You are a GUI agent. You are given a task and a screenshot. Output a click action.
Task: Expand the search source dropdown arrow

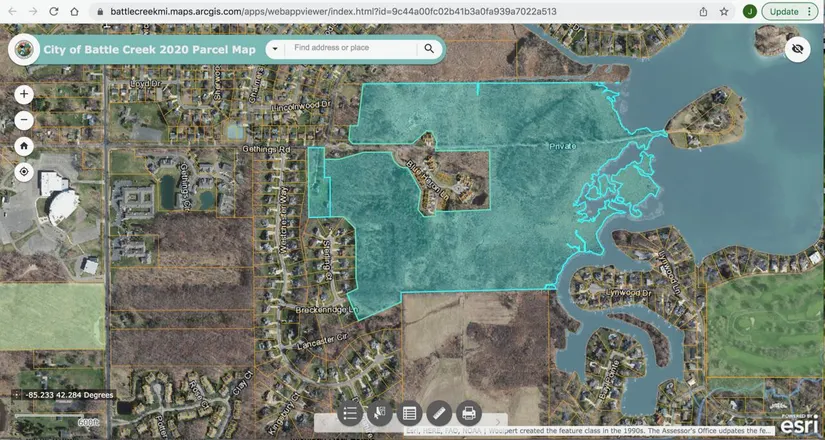point(275,49)
